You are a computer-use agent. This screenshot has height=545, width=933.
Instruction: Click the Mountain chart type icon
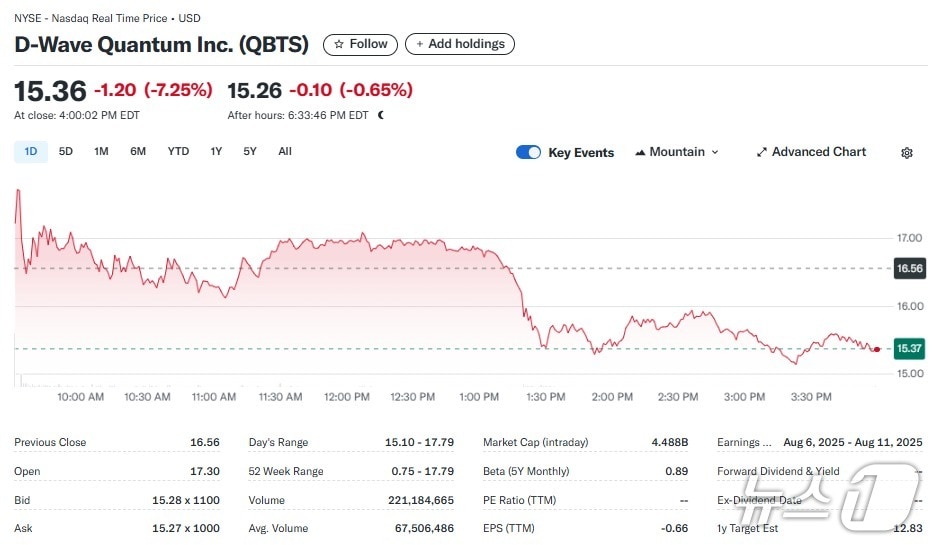pyautogui.click(x=640, y=153)
